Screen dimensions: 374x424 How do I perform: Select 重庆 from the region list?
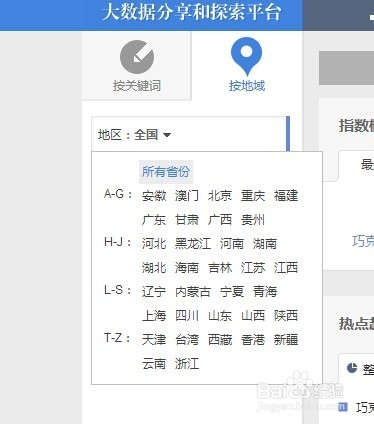click(253, 196)
